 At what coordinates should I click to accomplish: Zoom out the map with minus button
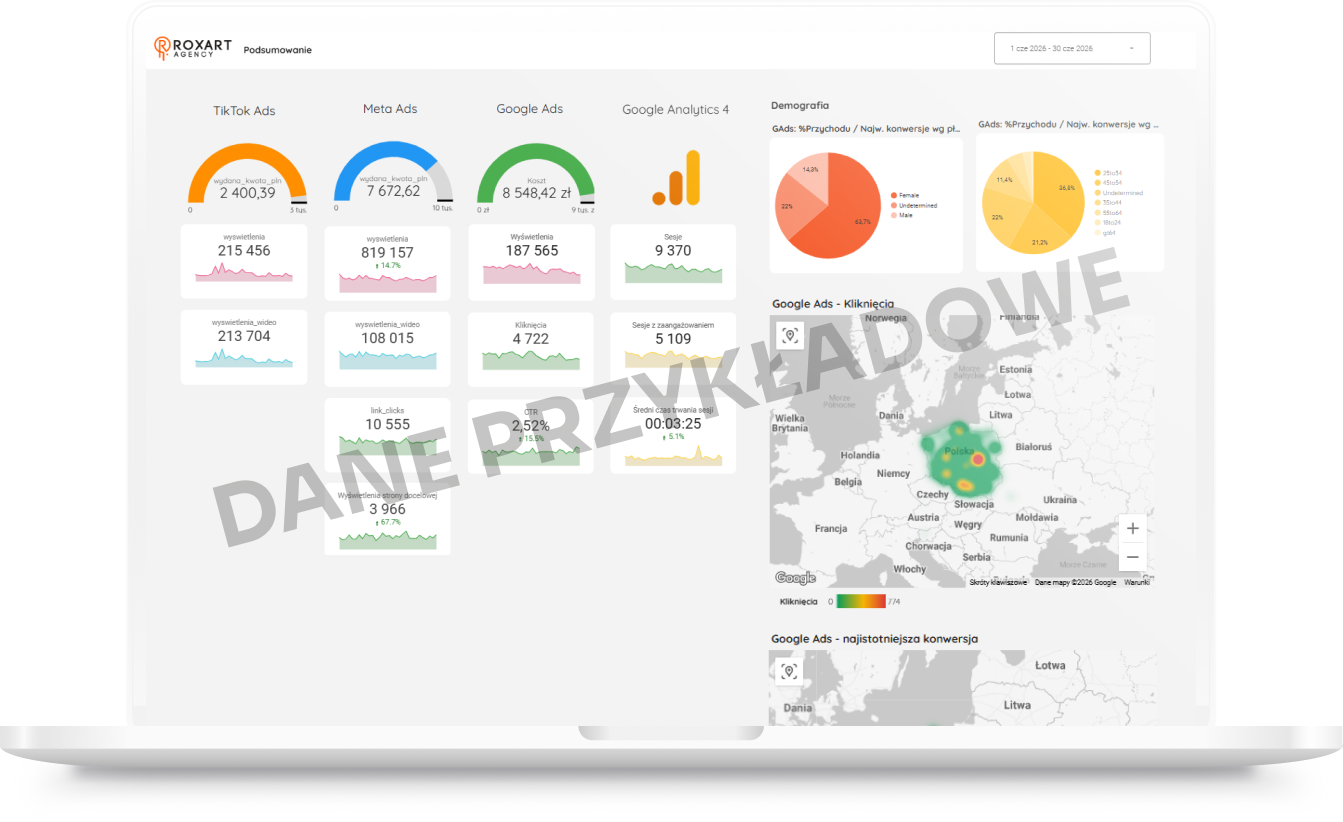point(1132,557)
